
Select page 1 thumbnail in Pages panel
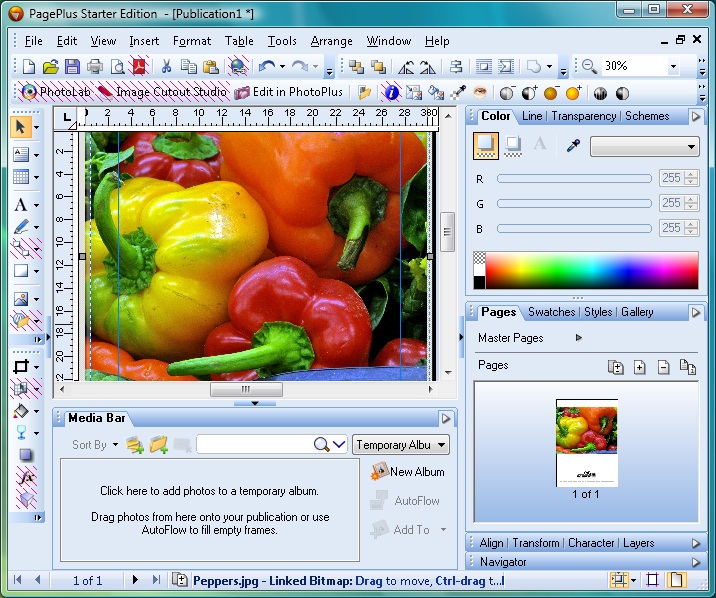coord(586,443)
